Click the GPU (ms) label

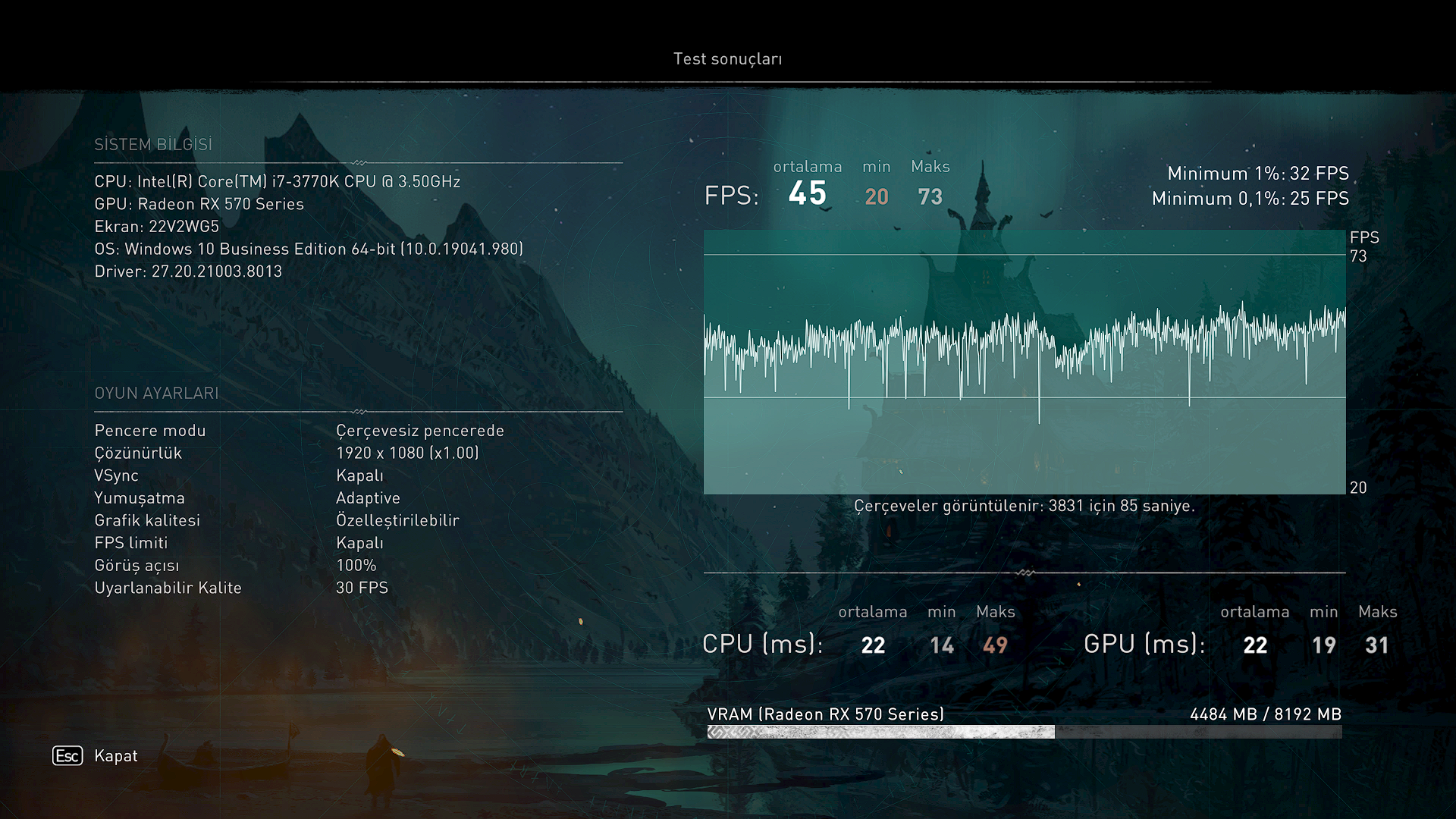pyautogui.click(x=1144, y=644)
